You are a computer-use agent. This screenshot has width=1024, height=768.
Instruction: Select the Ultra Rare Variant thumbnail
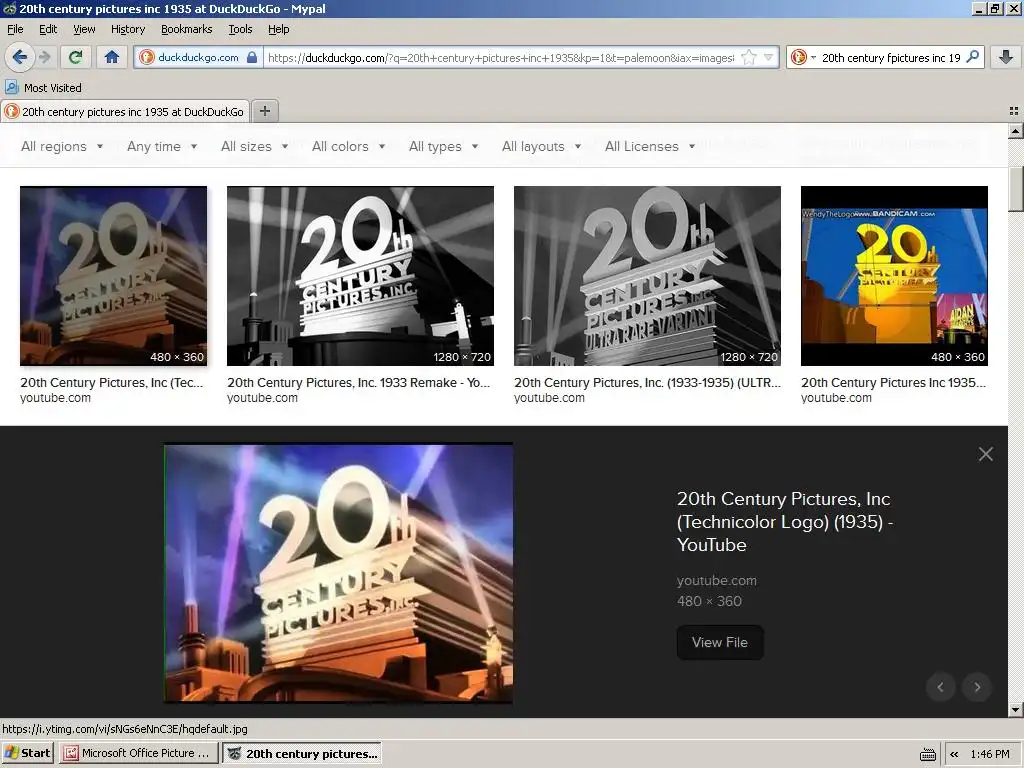click(x=647, y=276)
